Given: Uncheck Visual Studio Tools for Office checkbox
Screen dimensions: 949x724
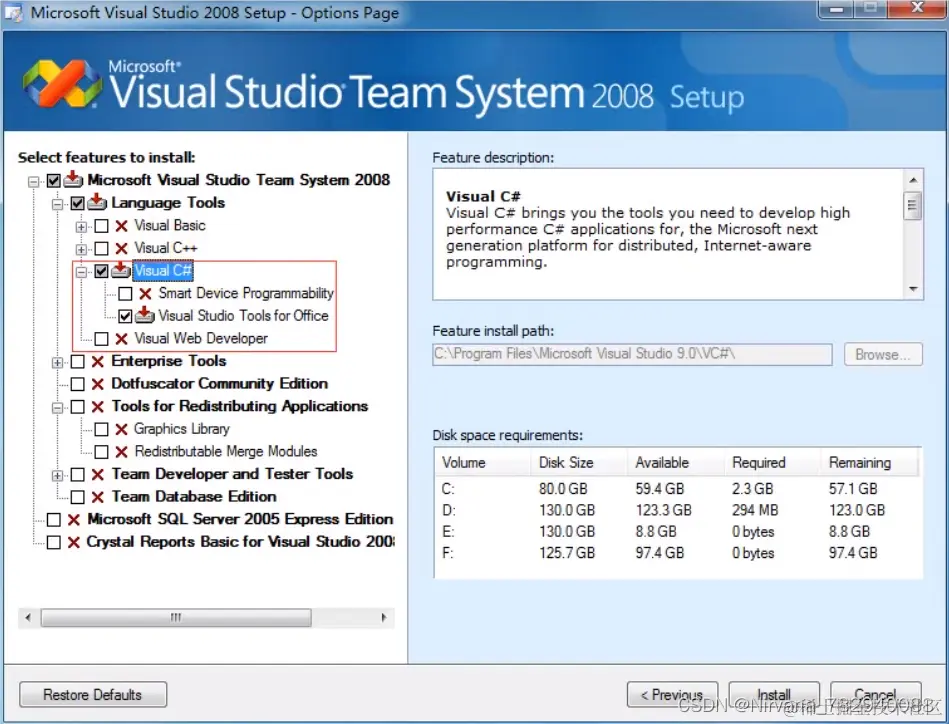Looking at the screenshot, I should click(125, 316).
